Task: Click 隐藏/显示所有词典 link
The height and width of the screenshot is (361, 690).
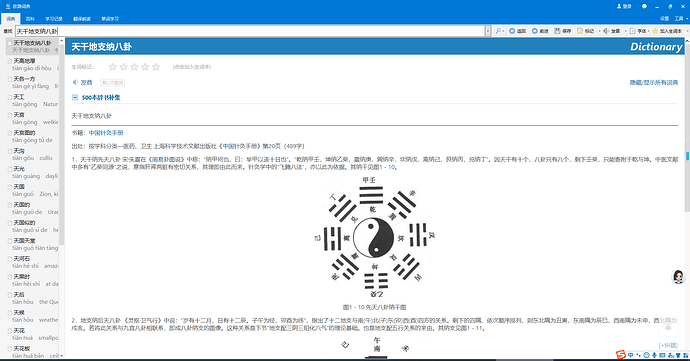Action: (653, 82)
